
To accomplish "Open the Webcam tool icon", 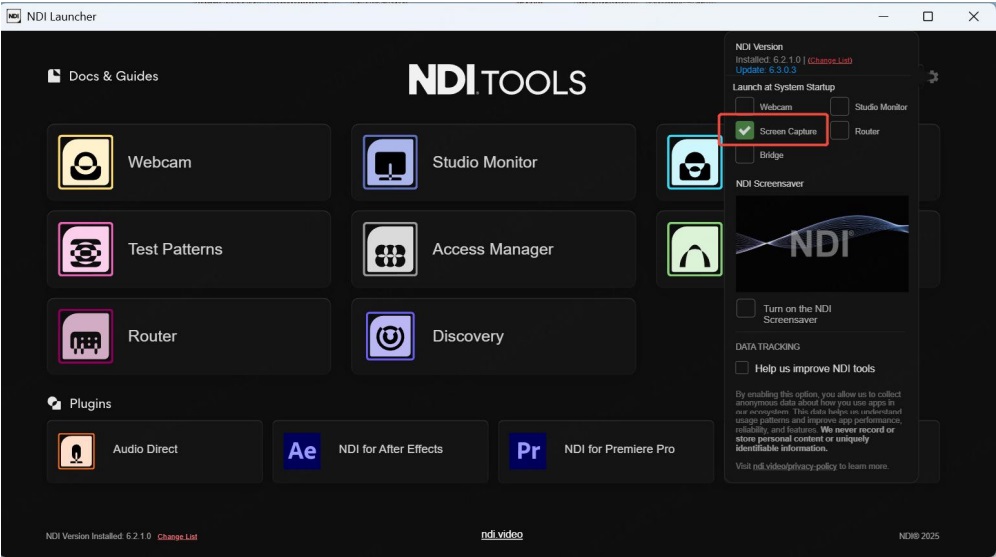I will point(86,162).
